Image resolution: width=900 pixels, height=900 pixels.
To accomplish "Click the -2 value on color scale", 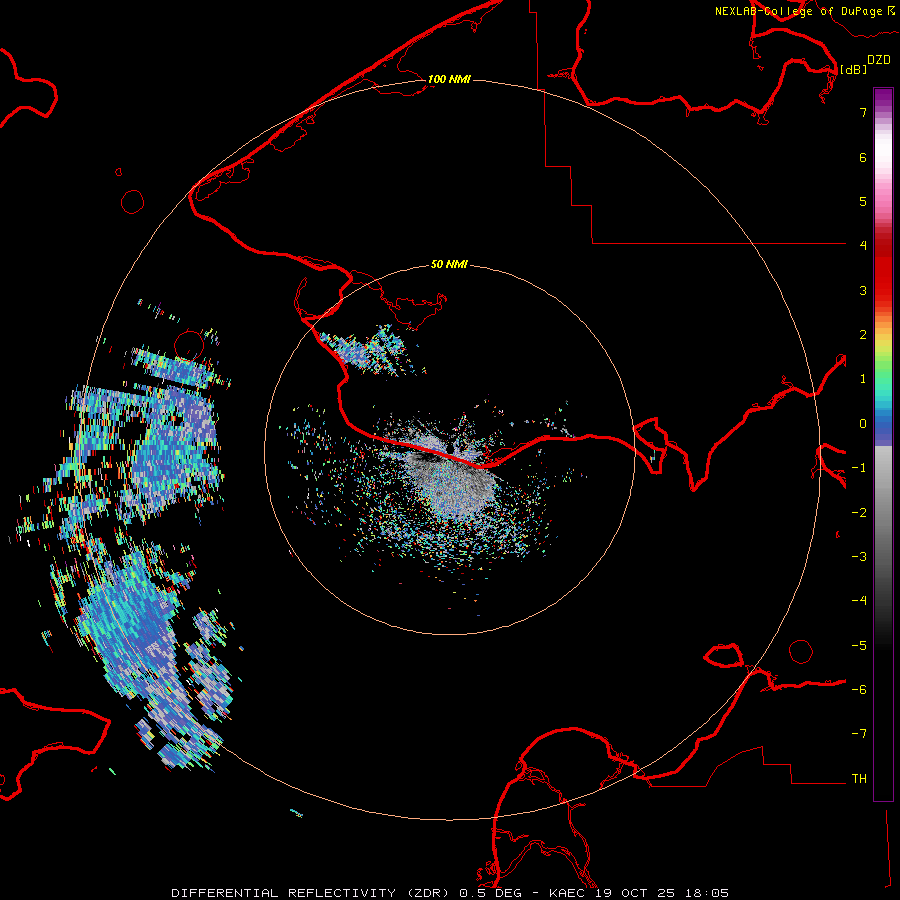I will (x=859, y=513).
